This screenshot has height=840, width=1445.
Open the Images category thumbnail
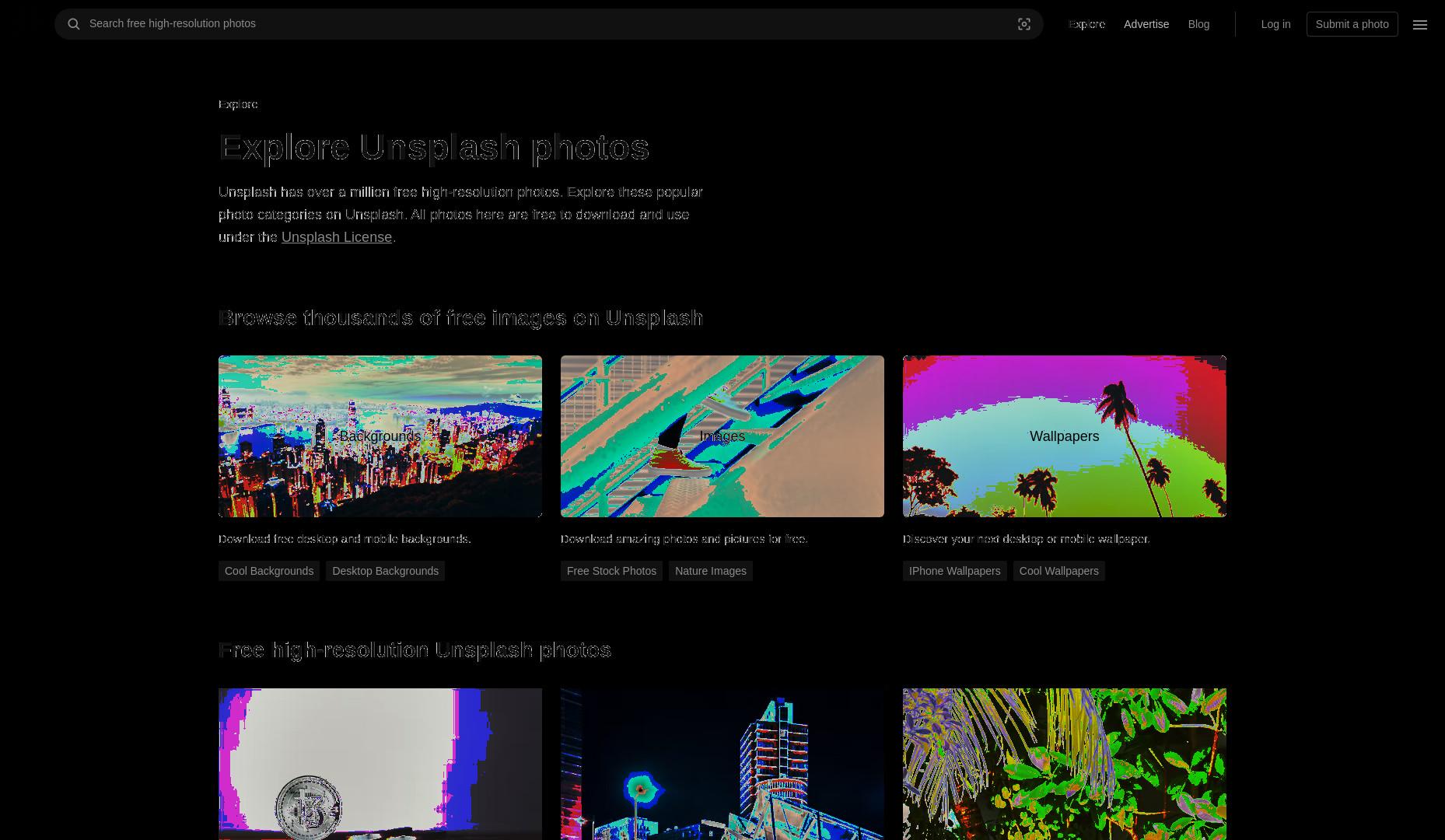722,436
